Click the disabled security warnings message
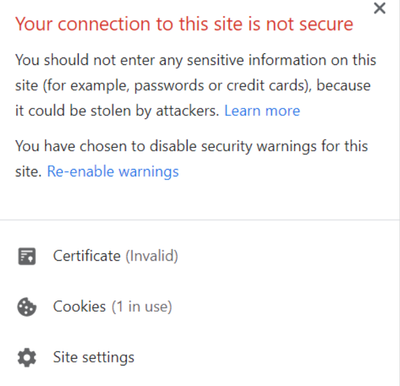Screen dimensions: 400x386 (192, 159)
